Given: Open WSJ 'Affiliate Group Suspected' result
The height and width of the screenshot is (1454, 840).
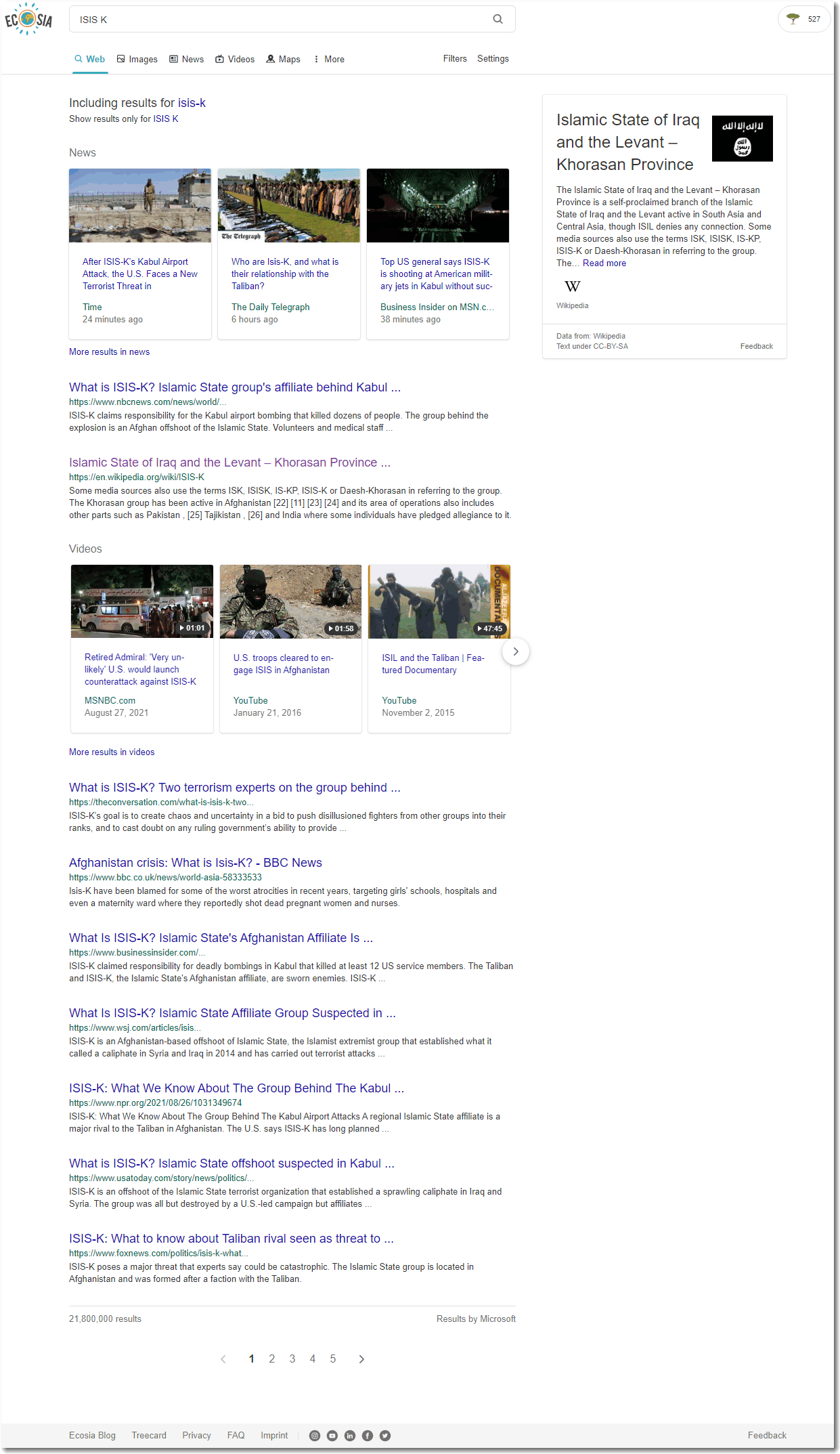Looking at the screenshot, I should click(232, 1013).
